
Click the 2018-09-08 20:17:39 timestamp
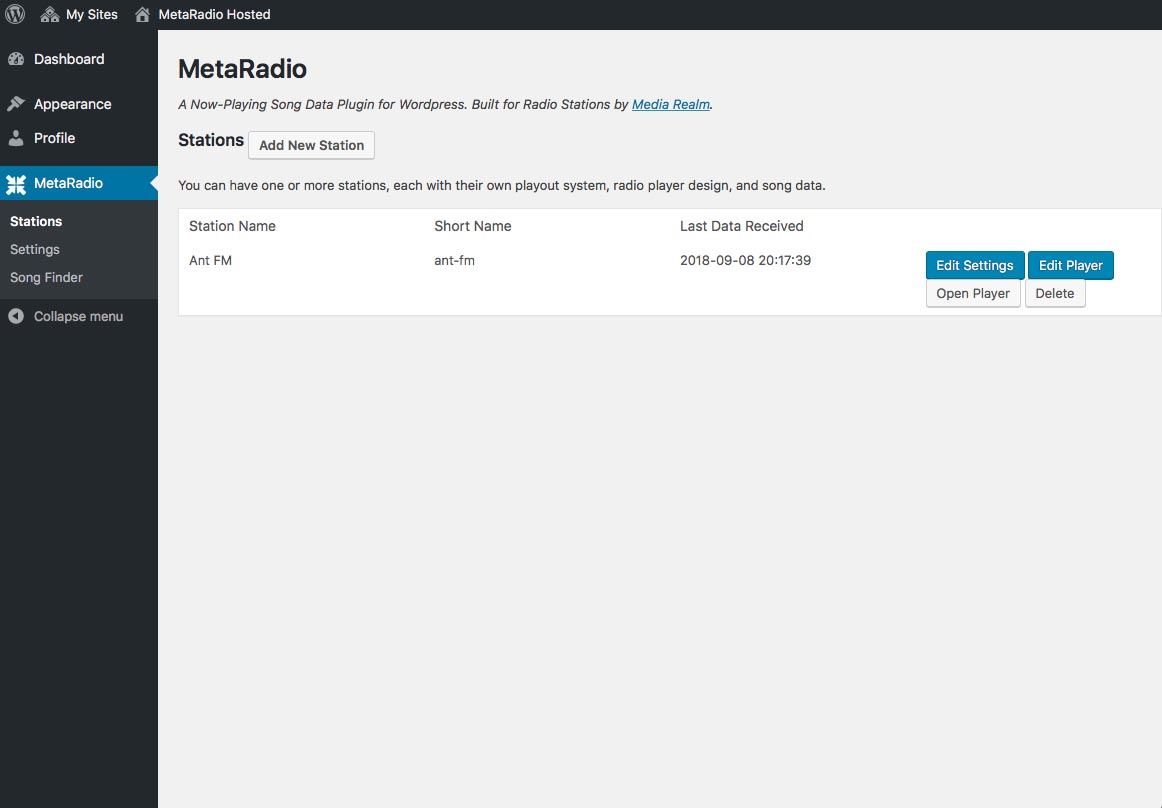point(746,261)
